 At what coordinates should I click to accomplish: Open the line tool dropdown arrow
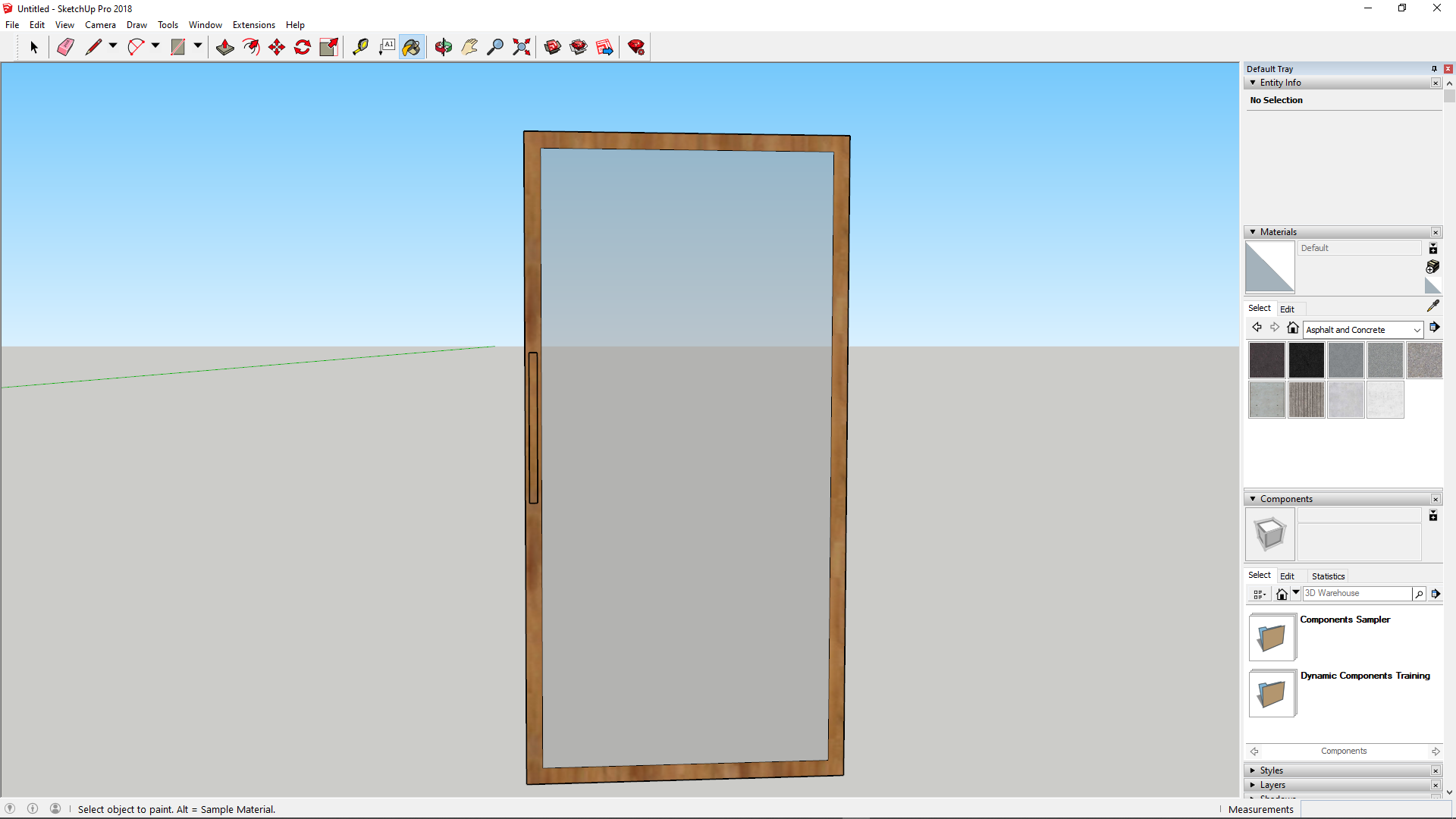click(113, 46)
